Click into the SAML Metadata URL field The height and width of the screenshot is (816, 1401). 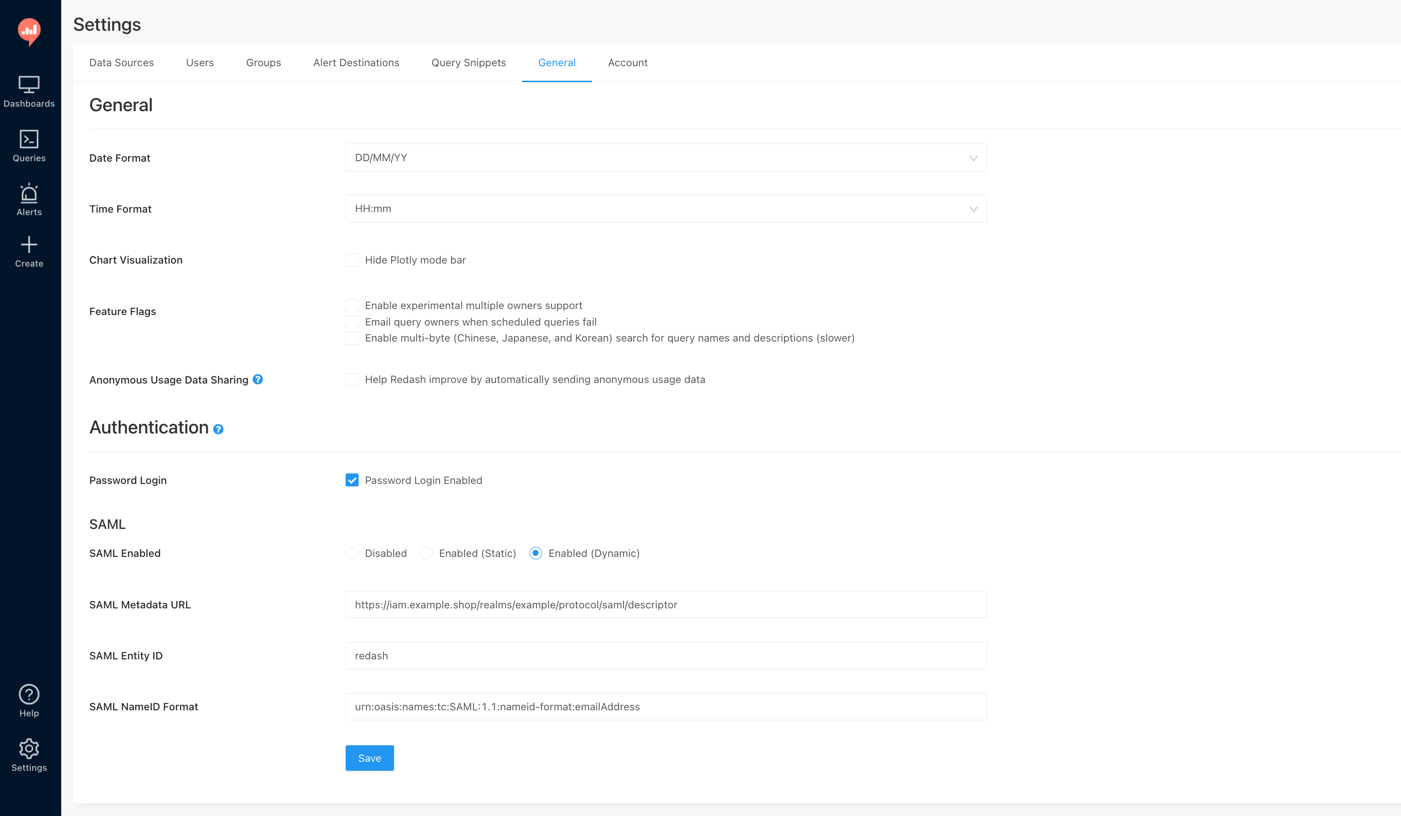click(x=666, y=605)
